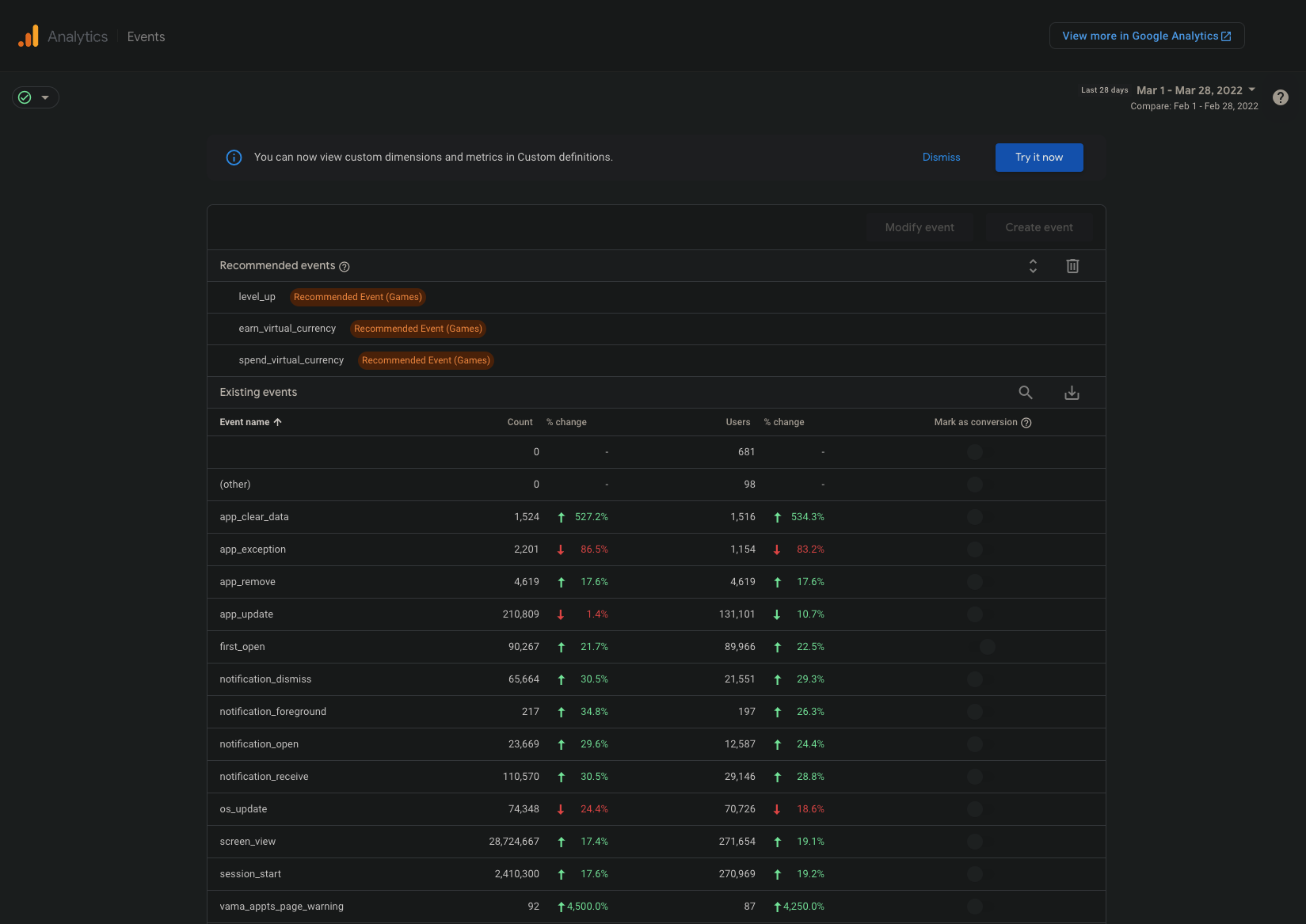Click the Events breadcrumb label
The height and width of the screenshot is (924, 1306).
click(x=146, y=36)
